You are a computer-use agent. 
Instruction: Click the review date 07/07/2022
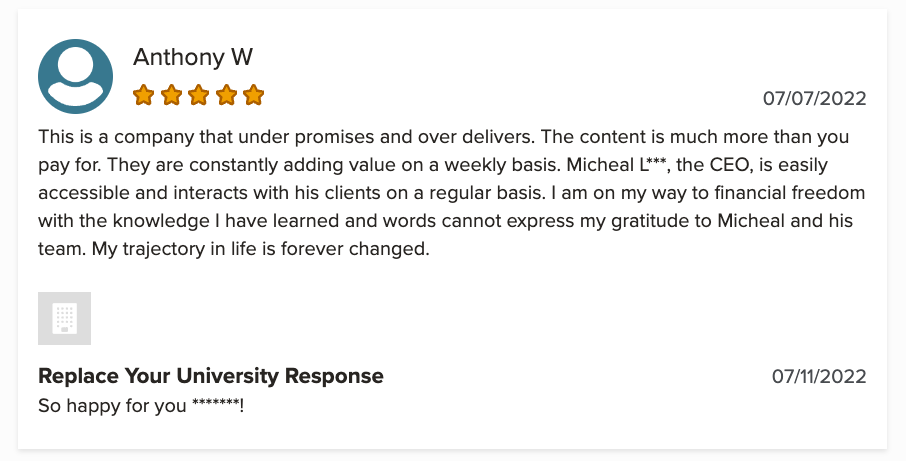point(815,98)
